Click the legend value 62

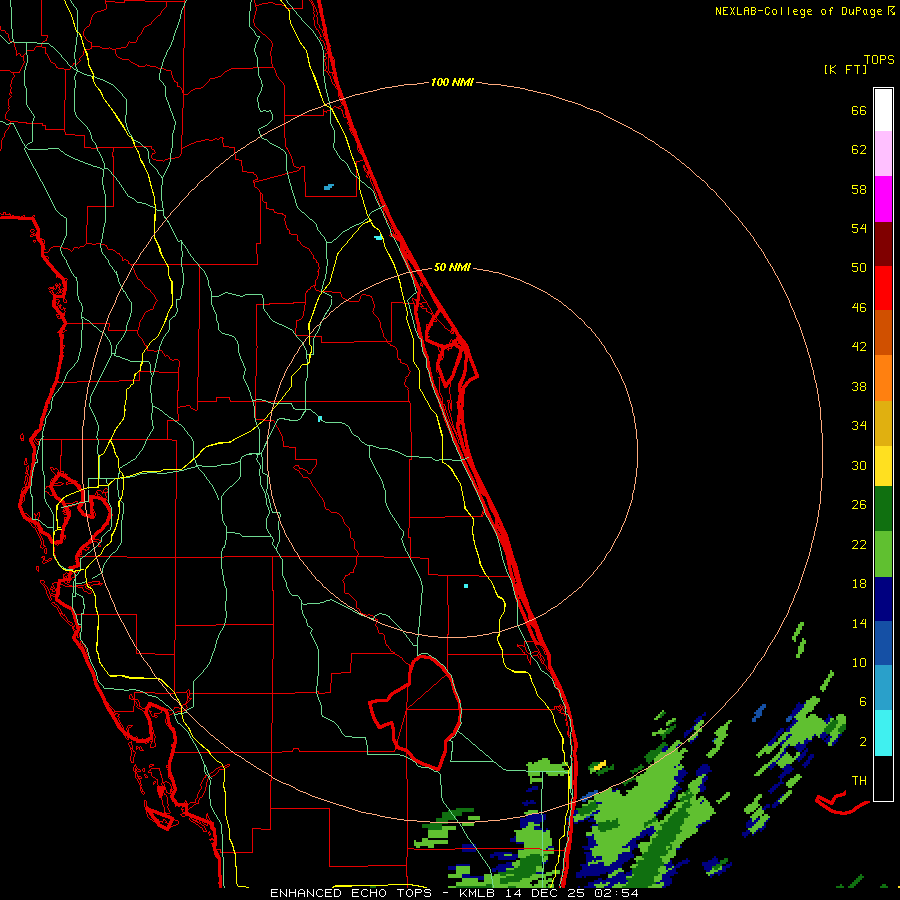[859, 150]
